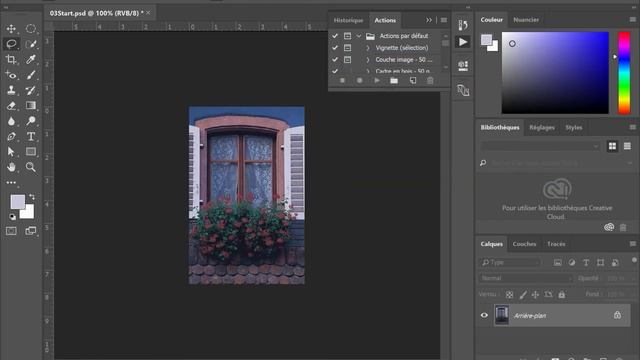Click the large play icon in collapsed panel strip
Image resolution: width=640 pixels, height=360 pixels.
click(463, 42)
